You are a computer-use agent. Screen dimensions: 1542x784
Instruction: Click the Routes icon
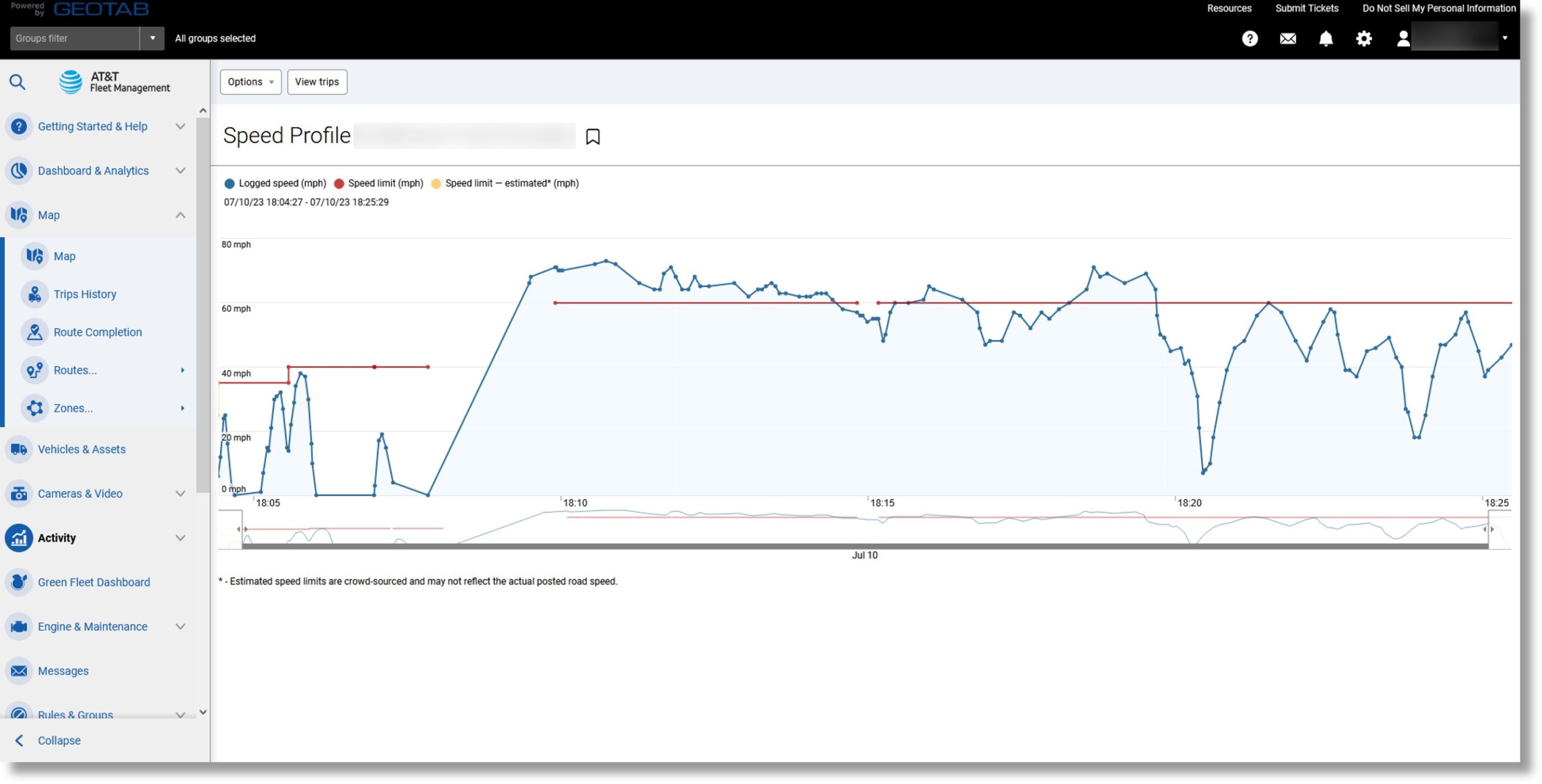(35, 370)
